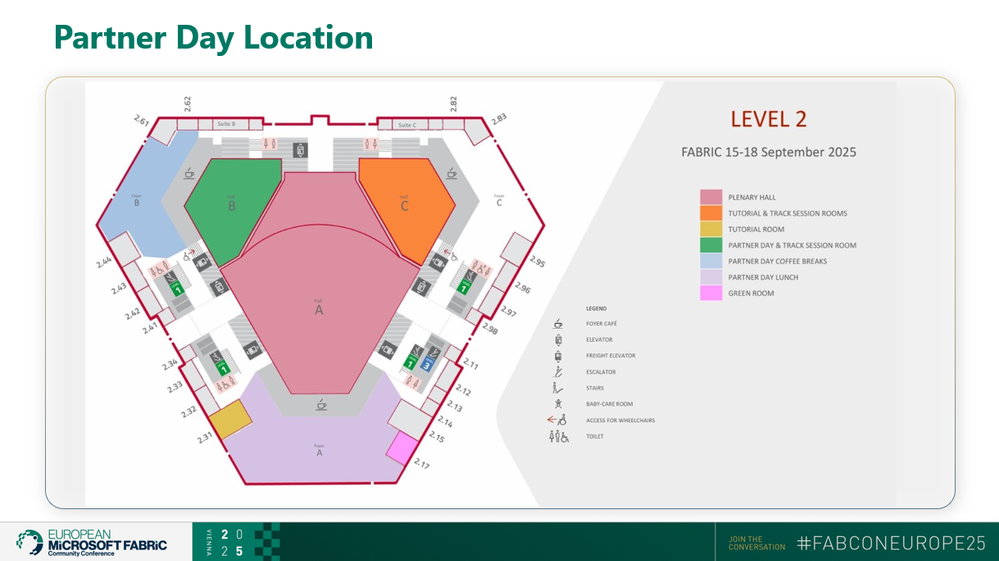Click room number 2.95 label
999x561 pixels.
pyautogui.click(x=538, y=261)
